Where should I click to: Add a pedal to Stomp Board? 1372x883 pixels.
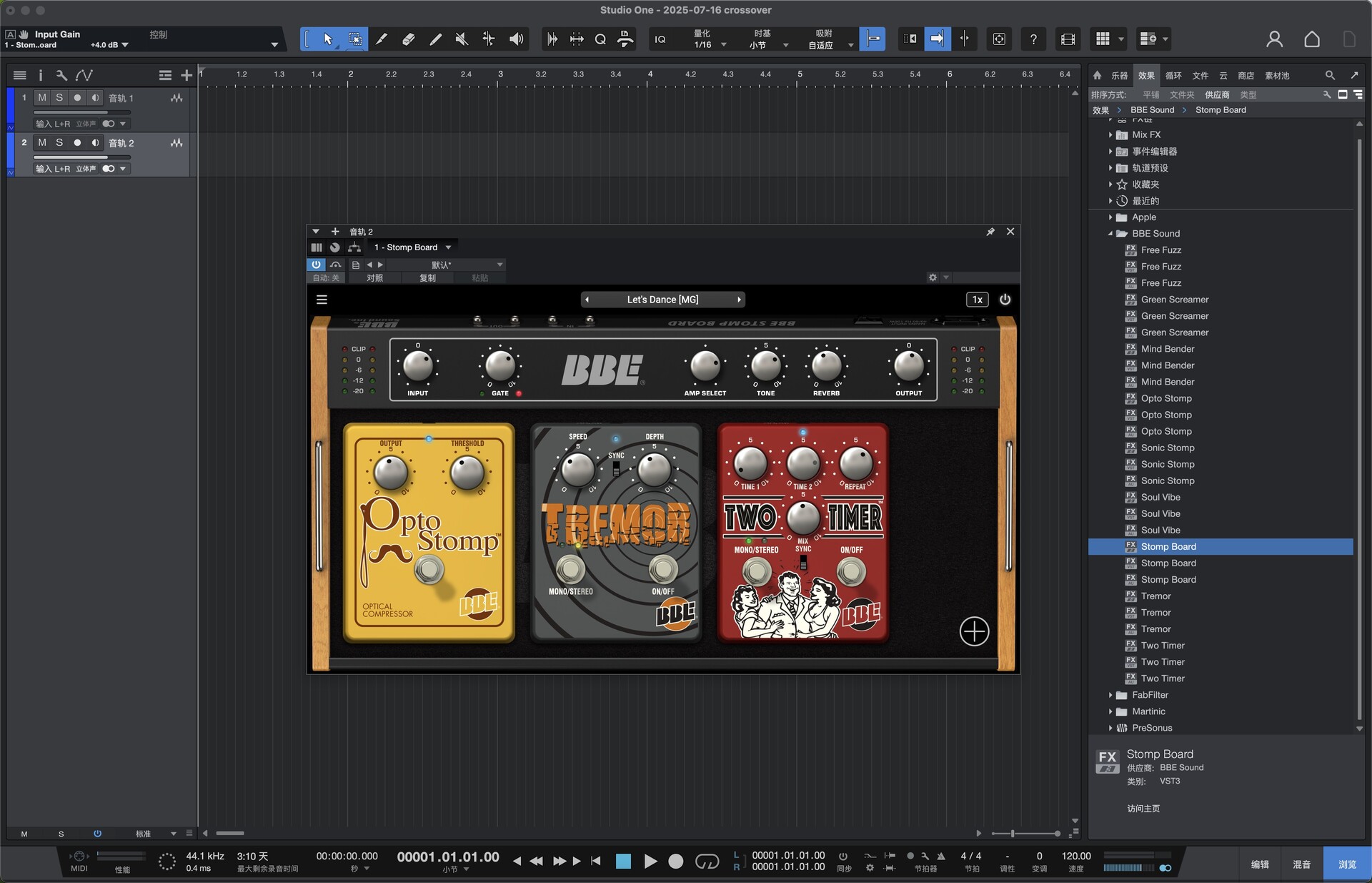click(x=974, y=631)
